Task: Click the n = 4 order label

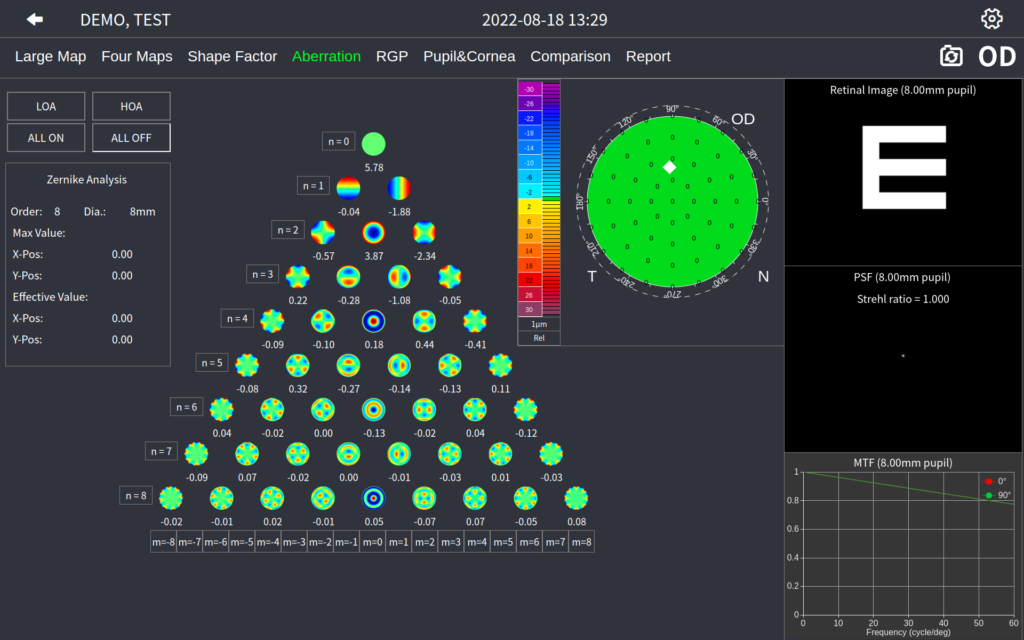Action: click(237, 318)
